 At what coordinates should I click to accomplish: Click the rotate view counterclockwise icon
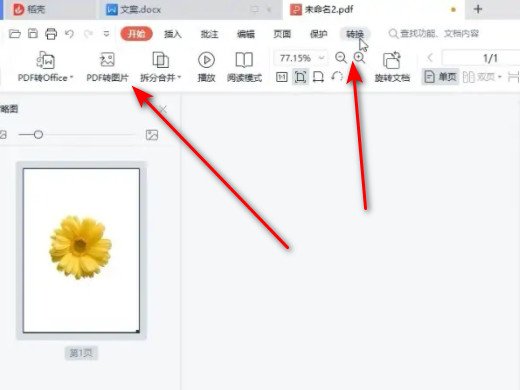click(337, 77)
